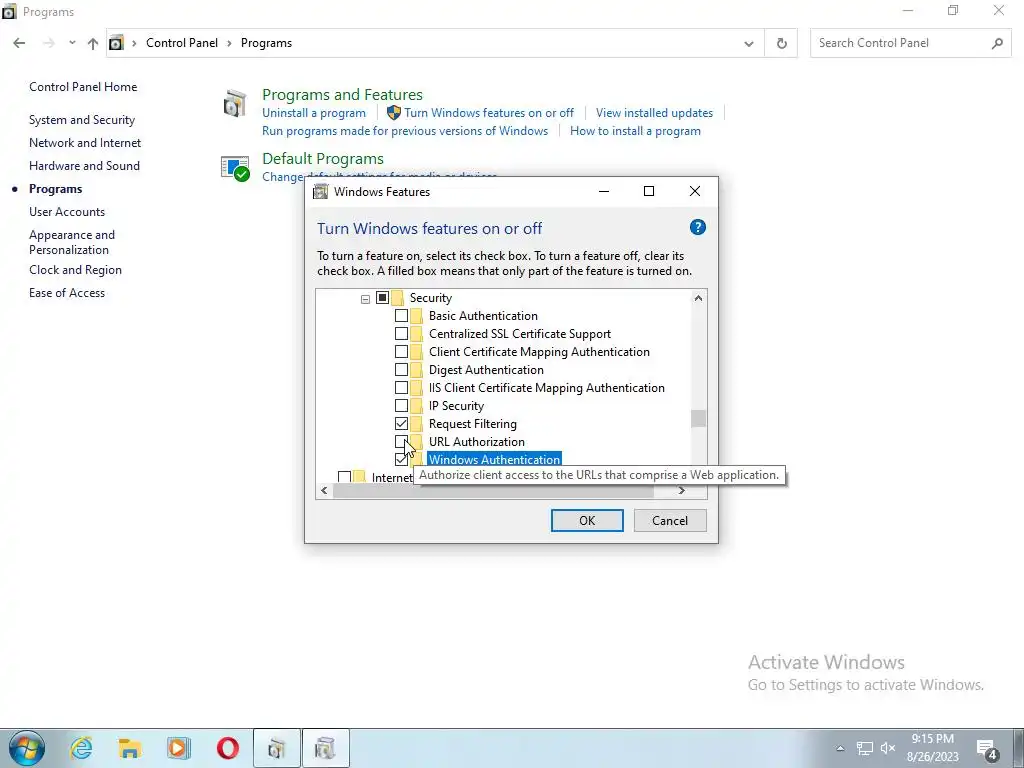Viewport: 1024px width, 768px height.
Task: Open media player taskbar icon
Action: point(178,748)
